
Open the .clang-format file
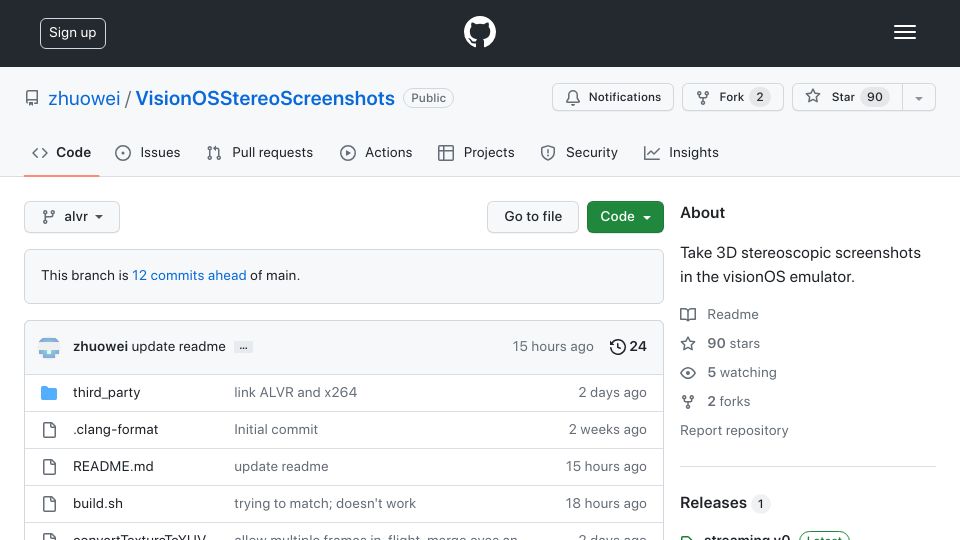point(116,430)
